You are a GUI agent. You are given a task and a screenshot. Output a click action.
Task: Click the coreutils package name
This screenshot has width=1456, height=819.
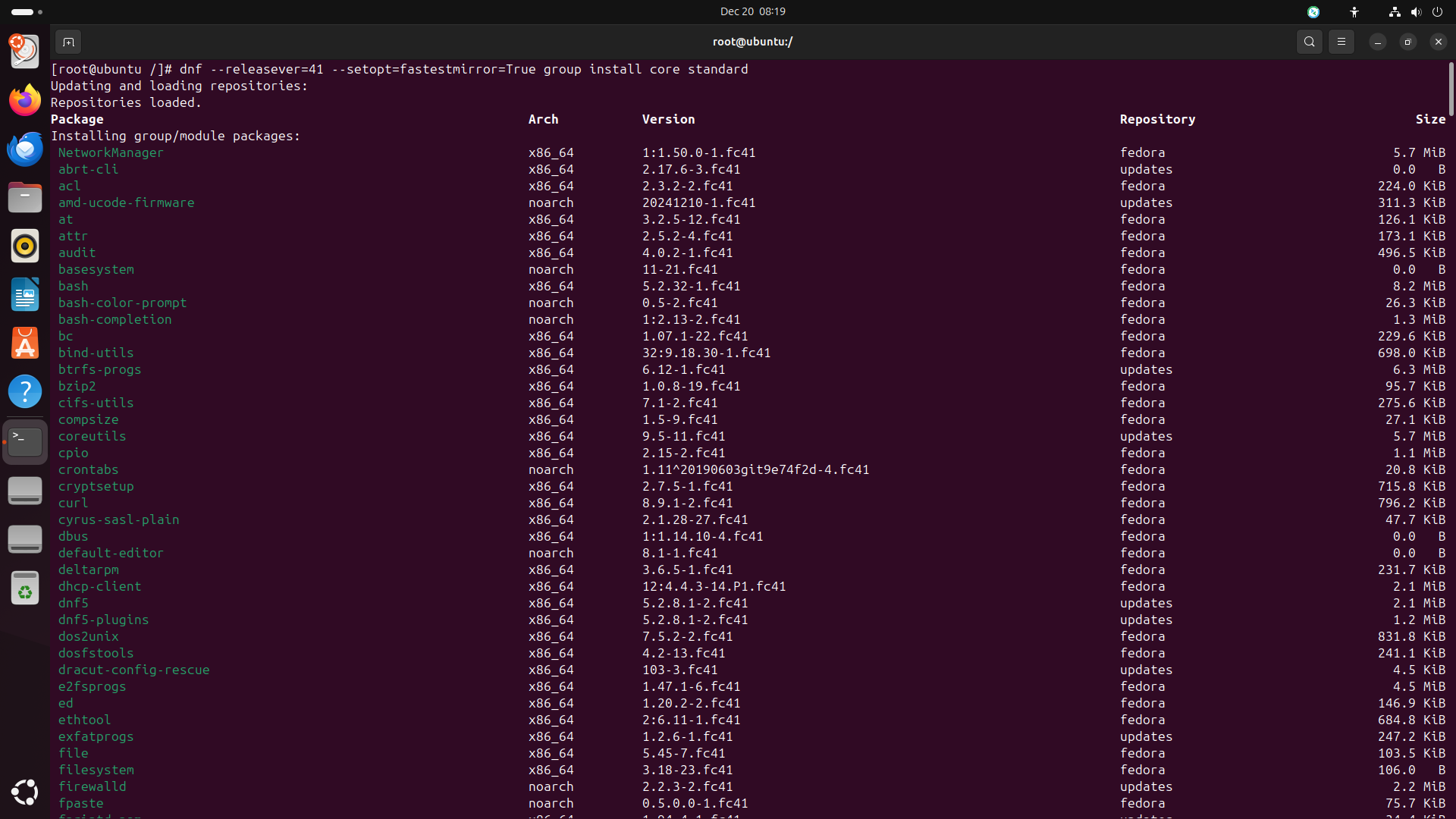tap(92, 436)
